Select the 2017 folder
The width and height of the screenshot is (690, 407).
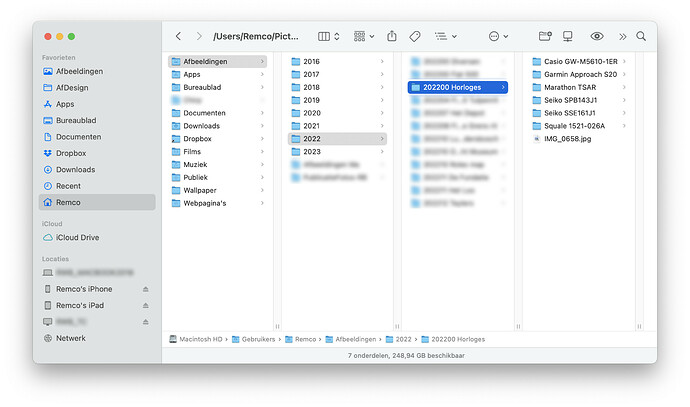(338, 74)
